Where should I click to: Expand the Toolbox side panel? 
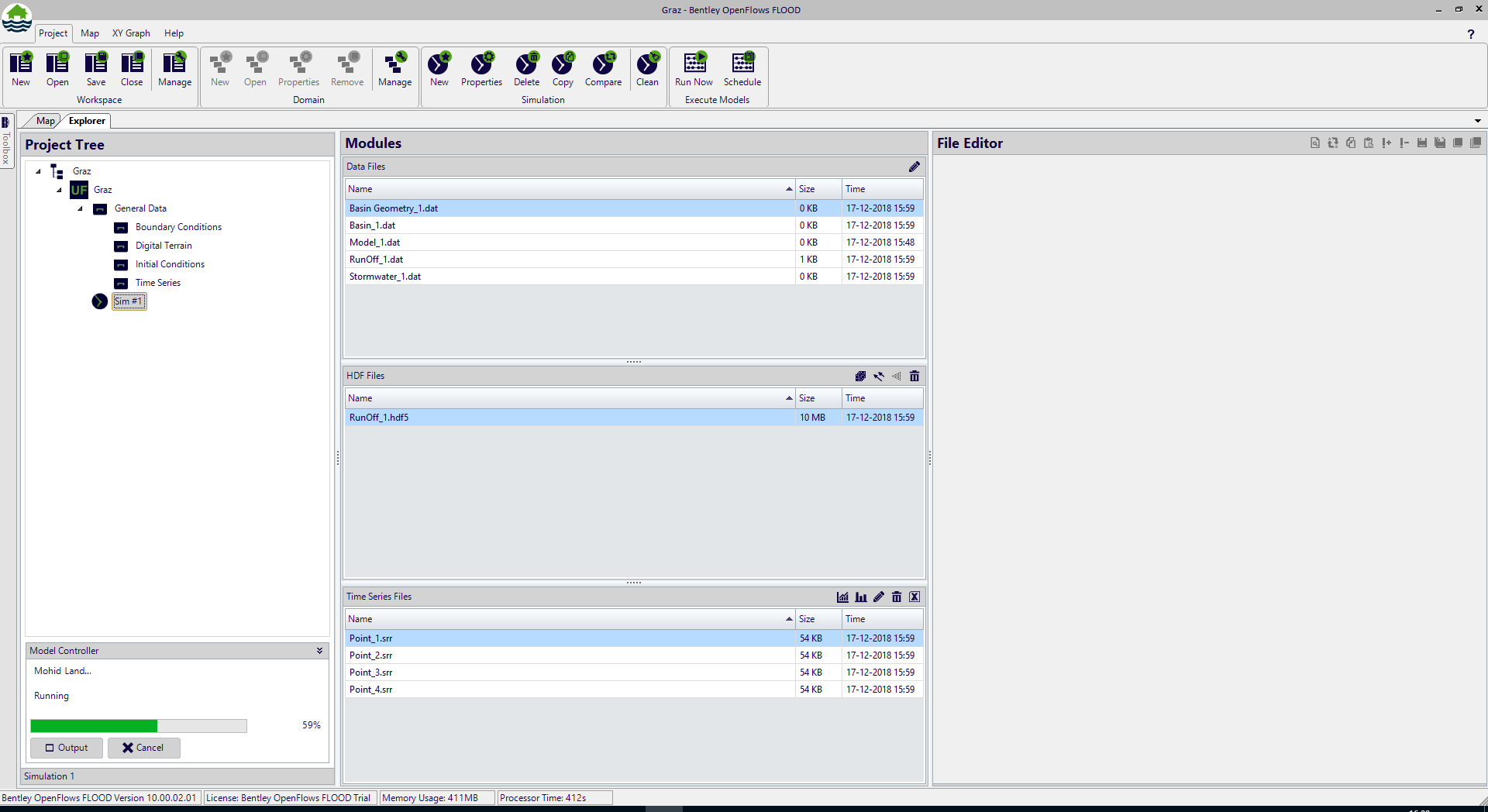click(6, 141)
